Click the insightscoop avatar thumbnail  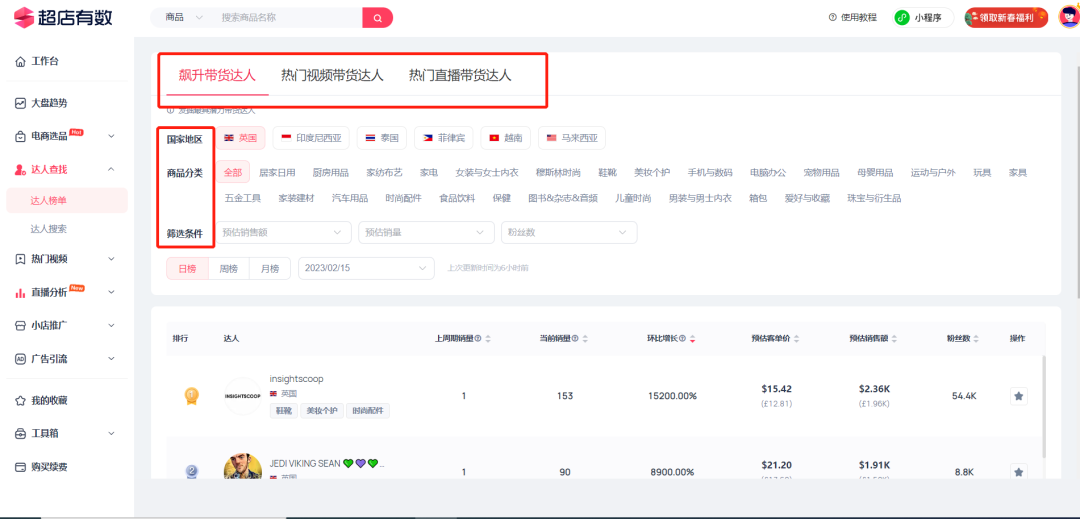pos(243,396)
